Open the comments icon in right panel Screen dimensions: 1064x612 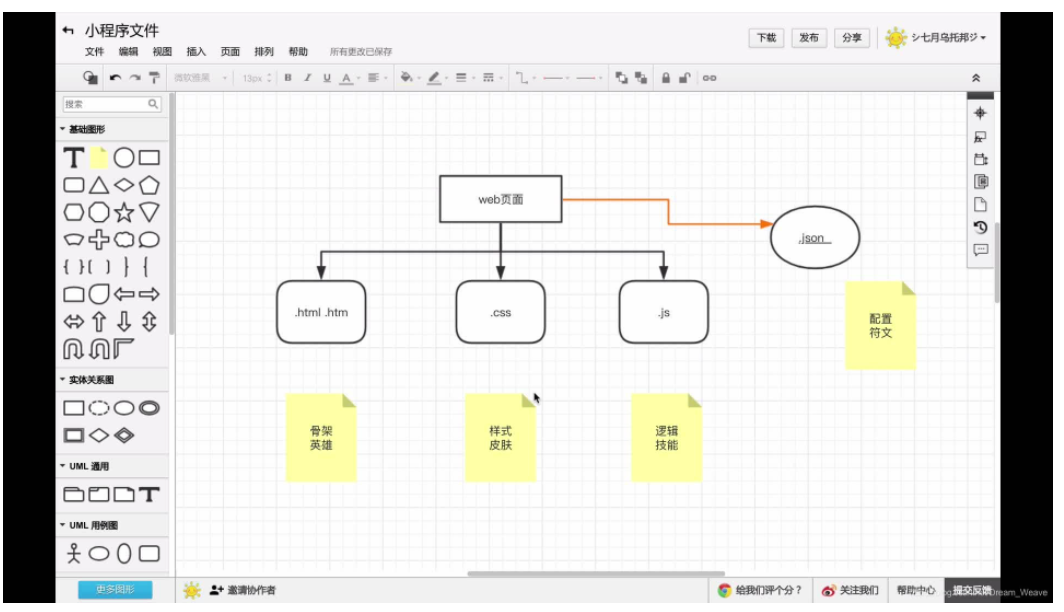980,250
